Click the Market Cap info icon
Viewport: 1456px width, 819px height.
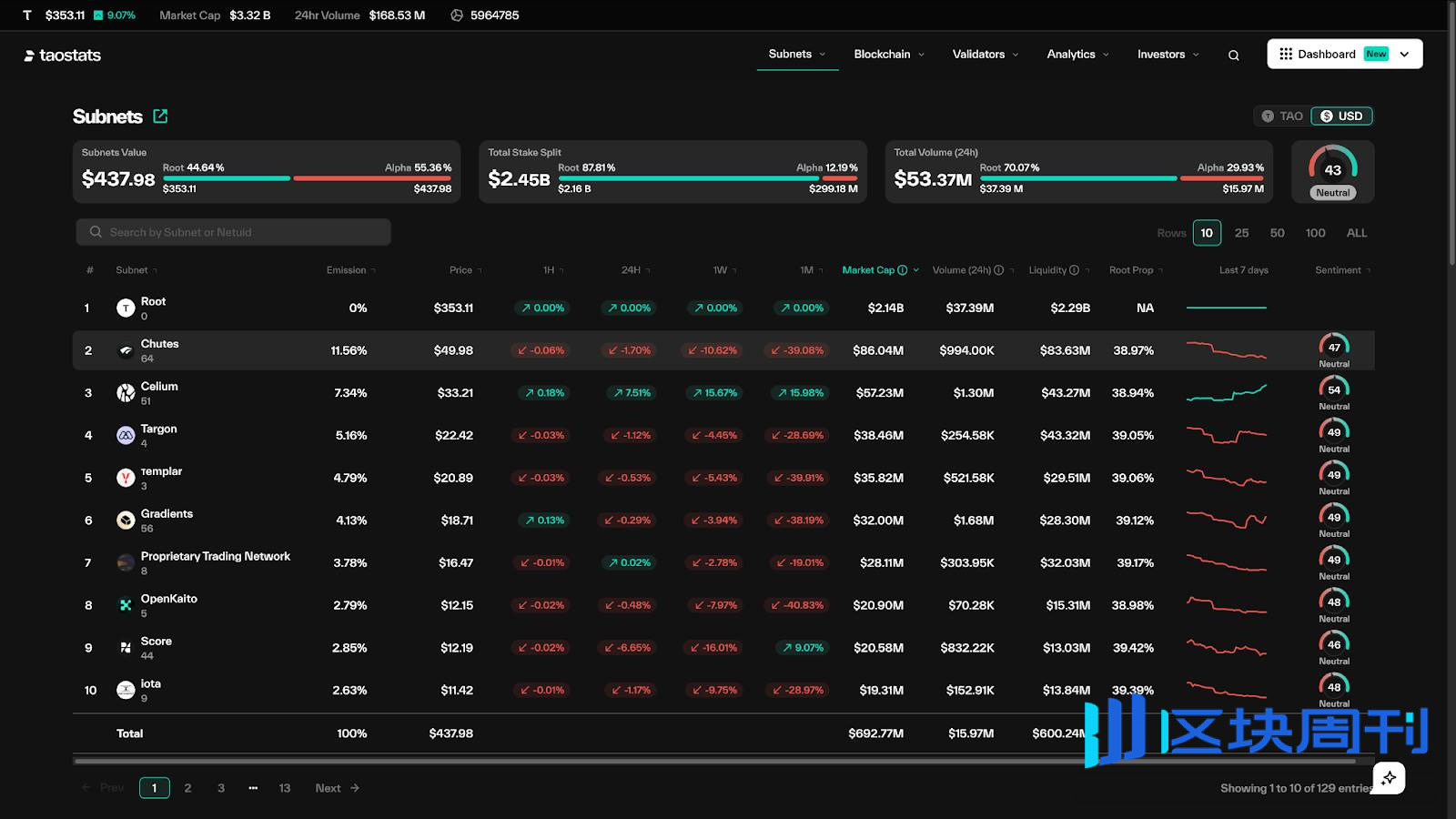coord(903,270)
